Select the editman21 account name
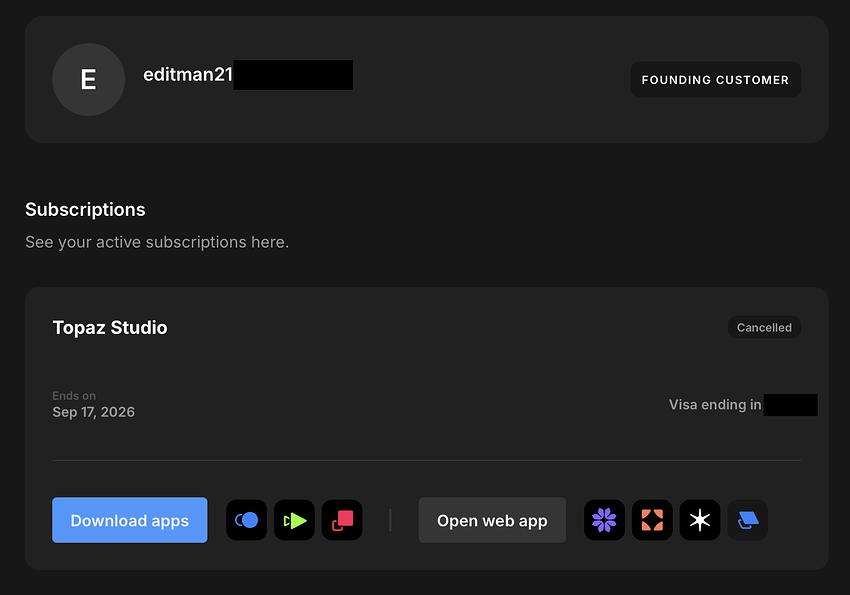Screen dimensions: 850x595 pyautogui.click(x=188, y=74)
